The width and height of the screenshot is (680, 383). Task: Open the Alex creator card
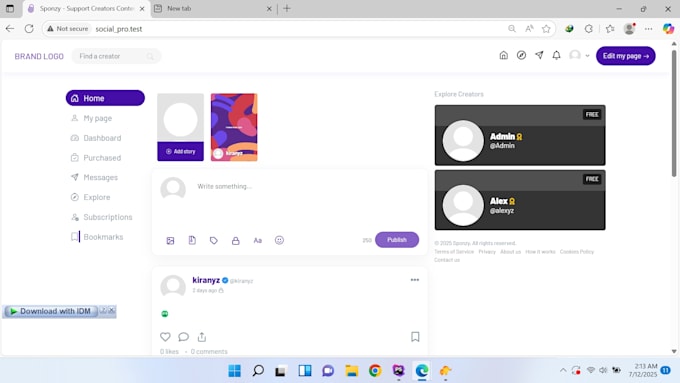pyautogui.click(x=520, y=200)
